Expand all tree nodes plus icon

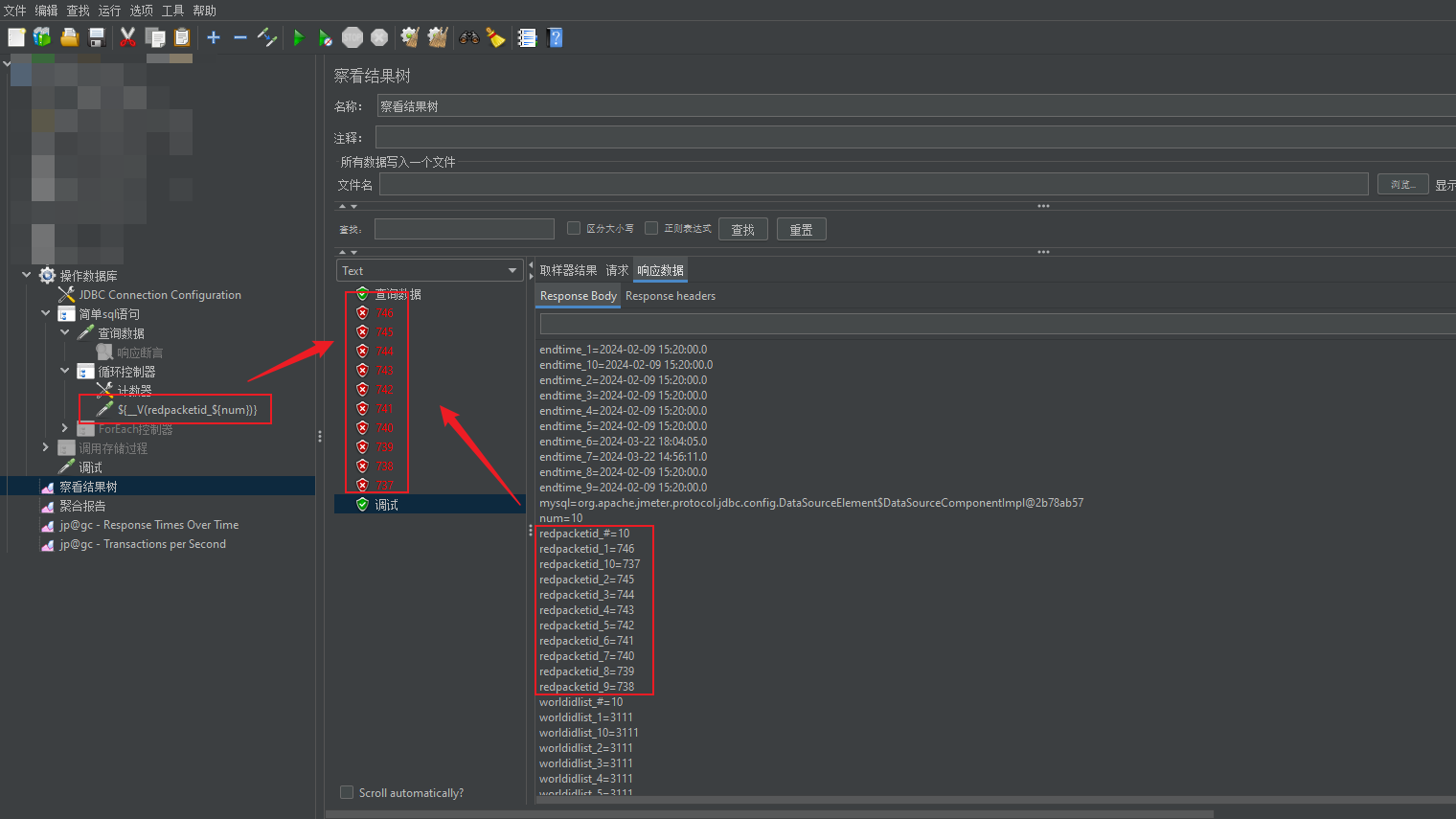pyautogui.click(x=214, y=37)
